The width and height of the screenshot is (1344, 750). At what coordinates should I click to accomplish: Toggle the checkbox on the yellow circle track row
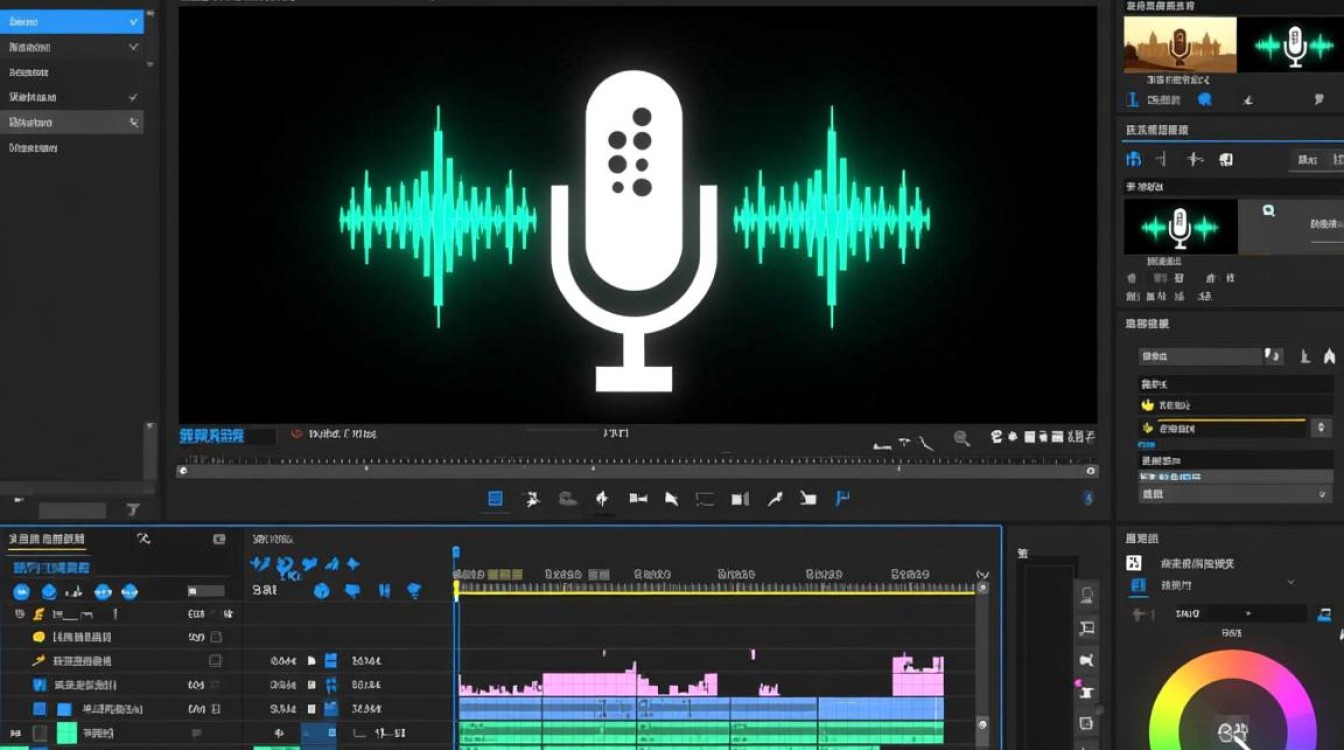tap(215, 637)
